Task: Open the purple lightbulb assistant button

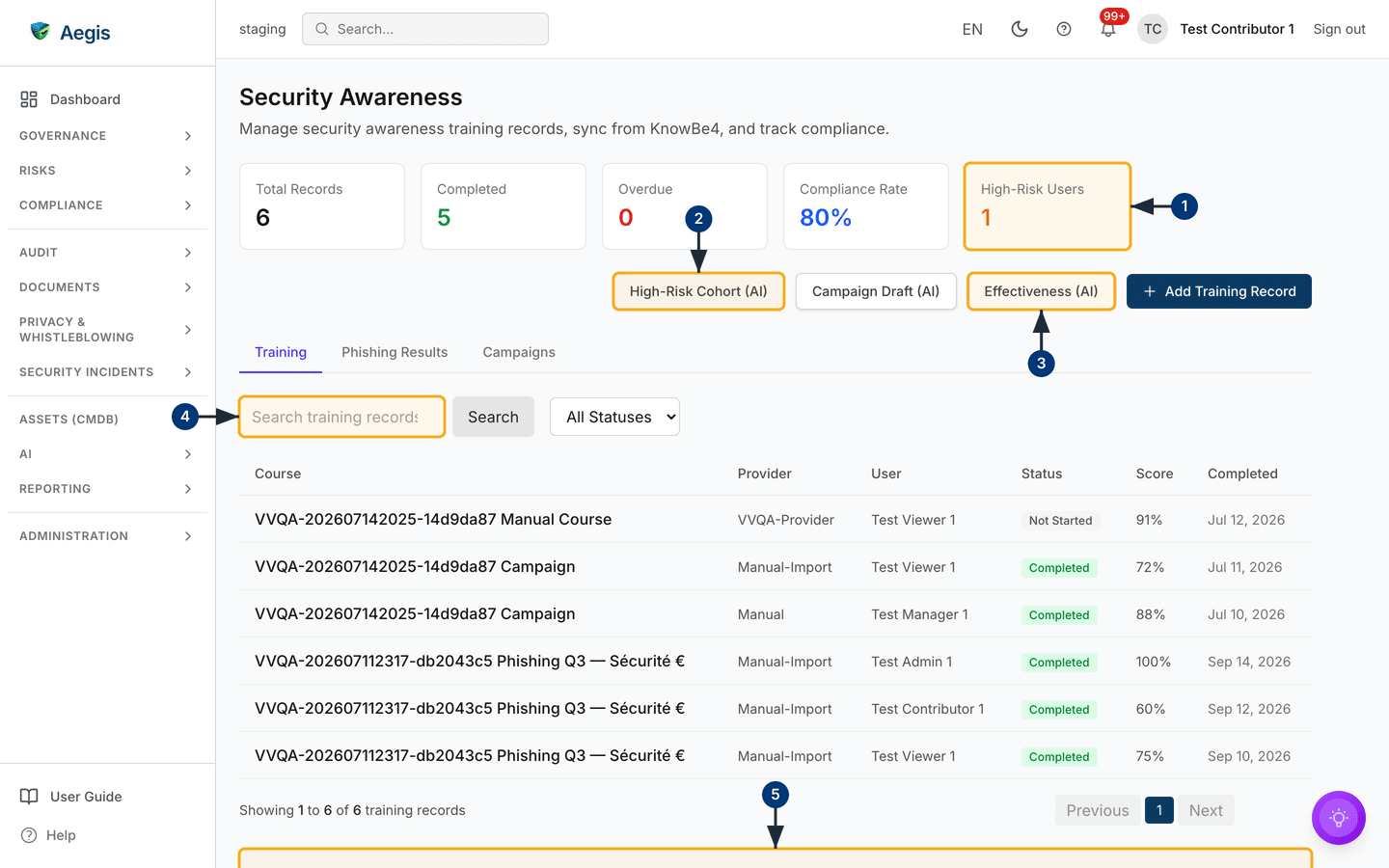Action: click(1339, 818)
